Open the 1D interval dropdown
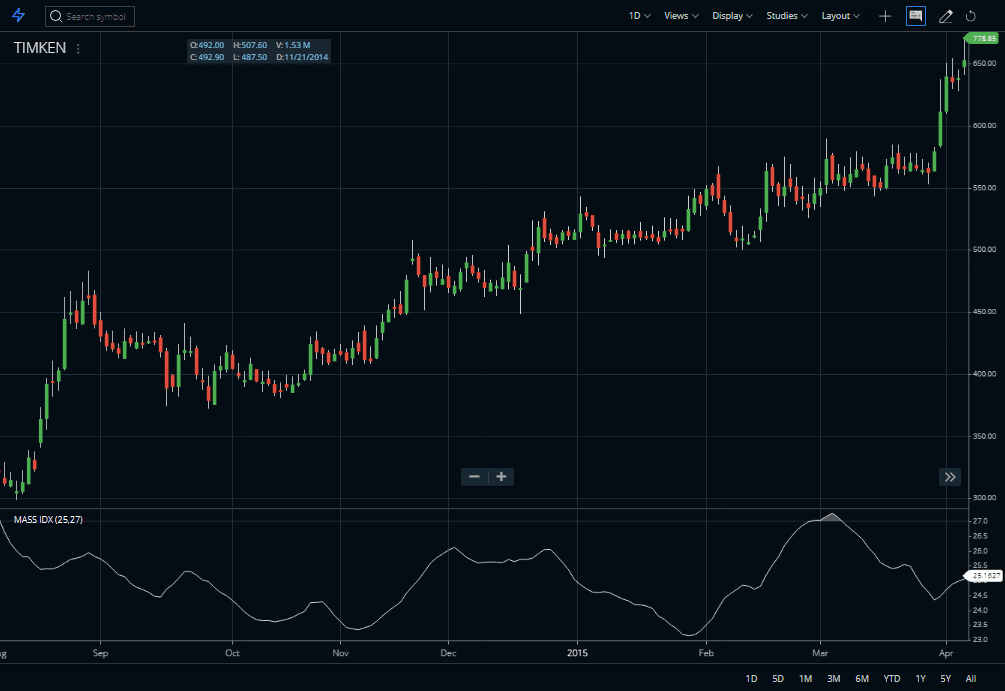1005x691 pixels. coord(639,15)
